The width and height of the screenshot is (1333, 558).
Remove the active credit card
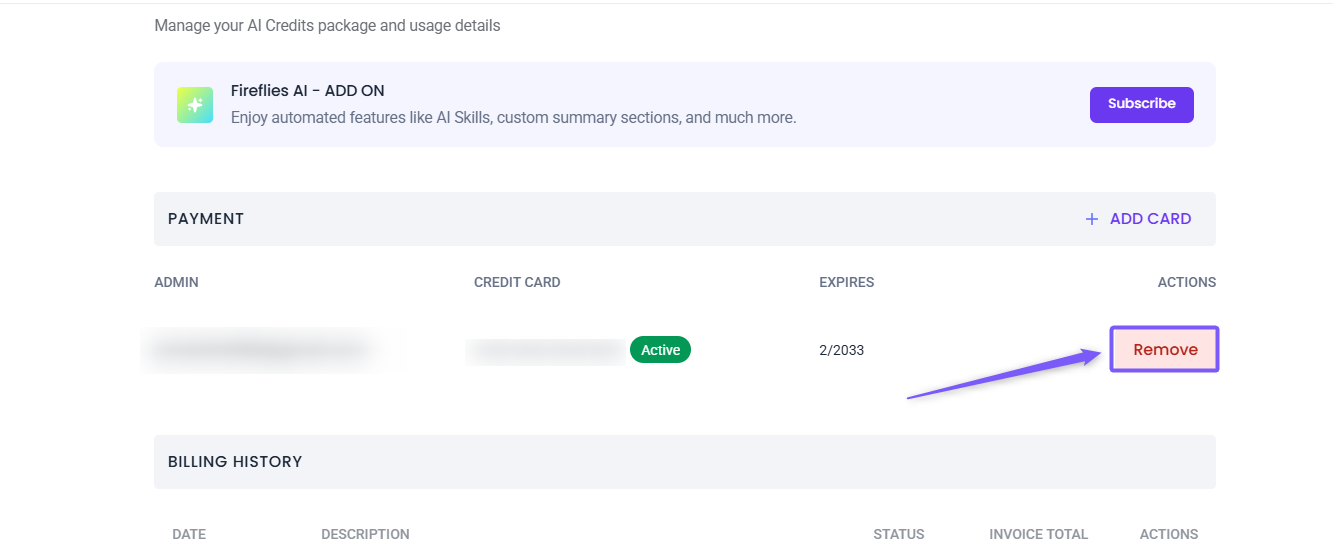pos(1164,350)
